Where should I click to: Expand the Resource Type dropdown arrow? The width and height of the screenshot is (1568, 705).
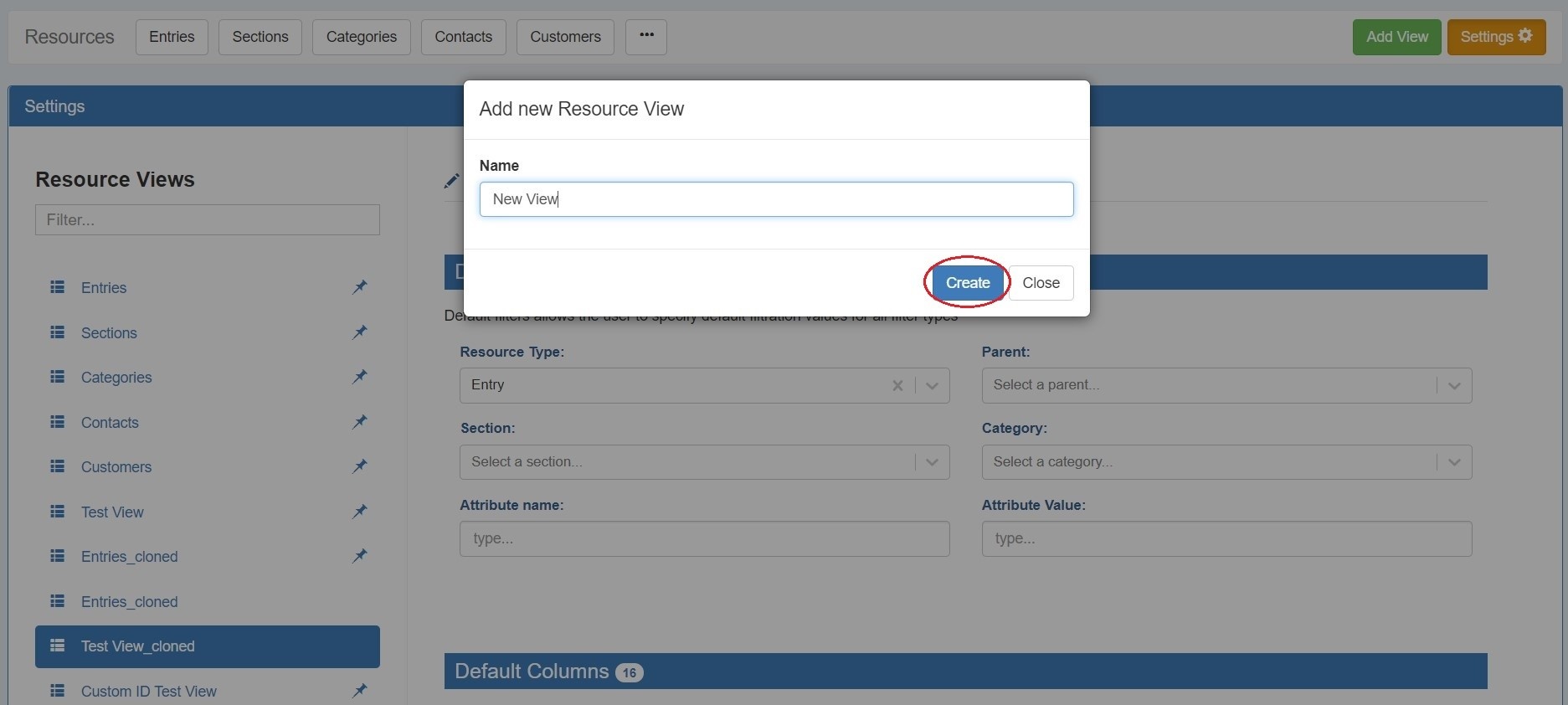pos(932,386)
